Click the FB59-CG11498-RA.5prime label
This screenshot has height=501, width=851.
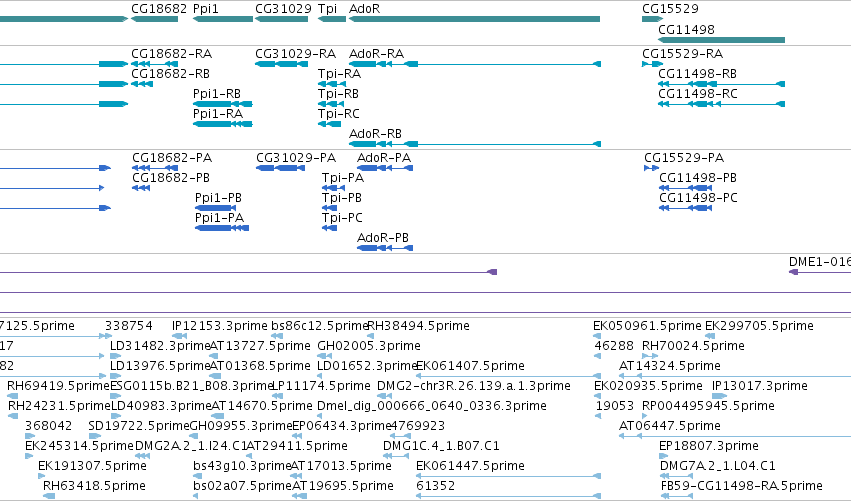741,486
